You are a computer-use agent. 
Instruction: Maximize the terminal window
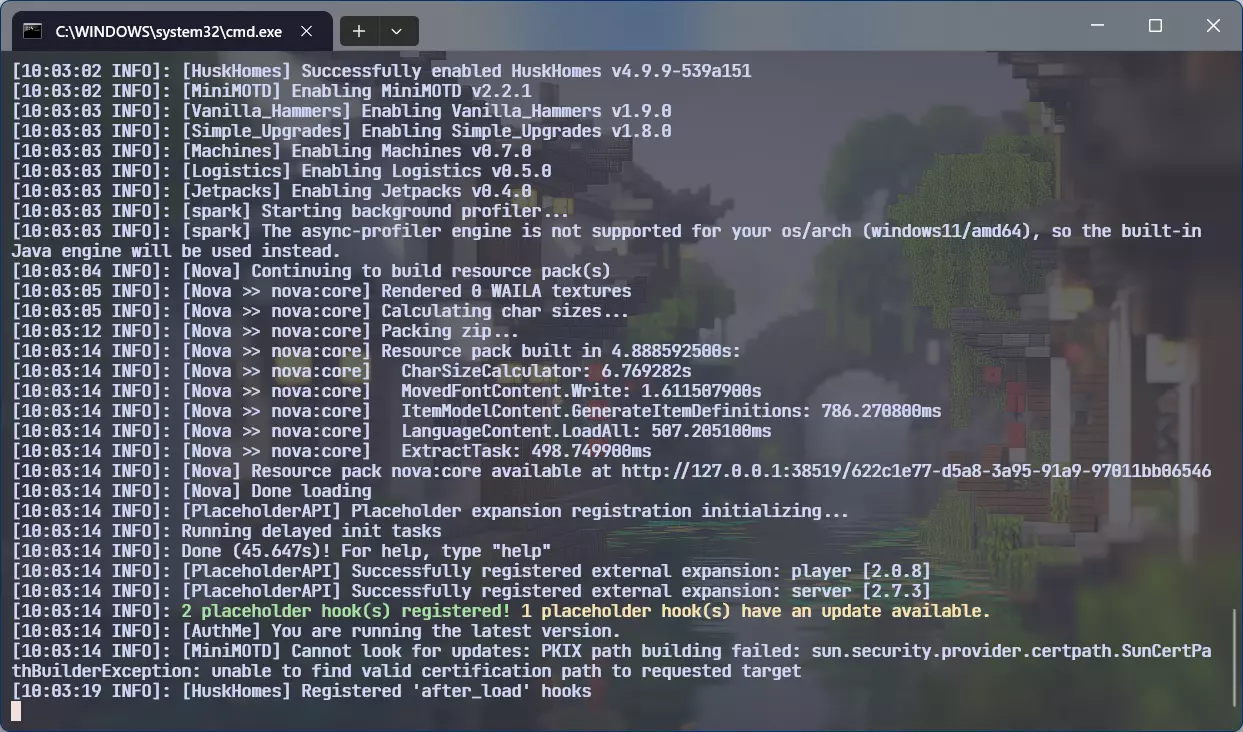[x=1155, y=26]
